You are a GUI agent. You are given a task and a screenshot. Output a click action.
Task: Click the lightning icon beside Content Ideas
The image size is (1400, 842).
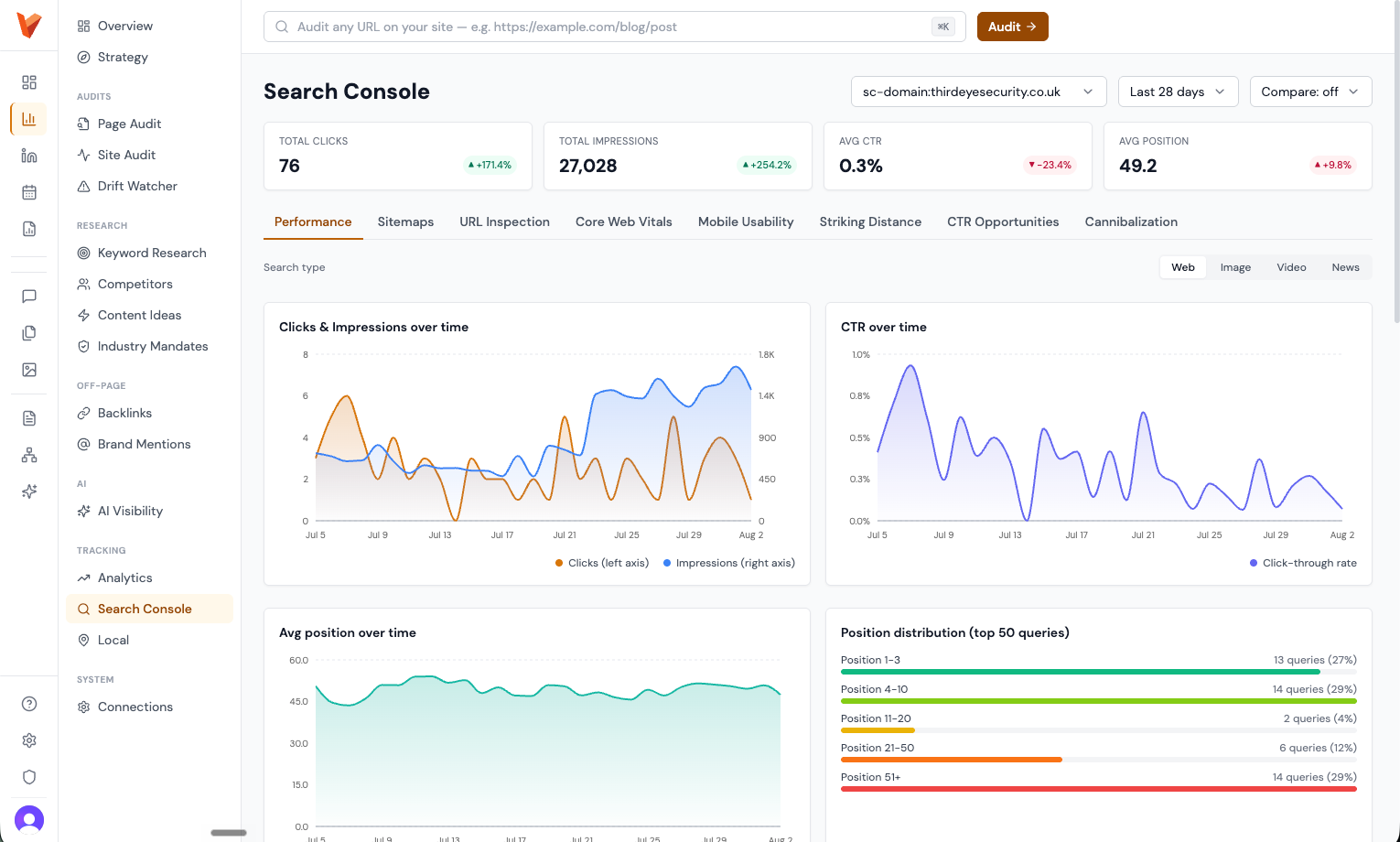click(83, 315)
